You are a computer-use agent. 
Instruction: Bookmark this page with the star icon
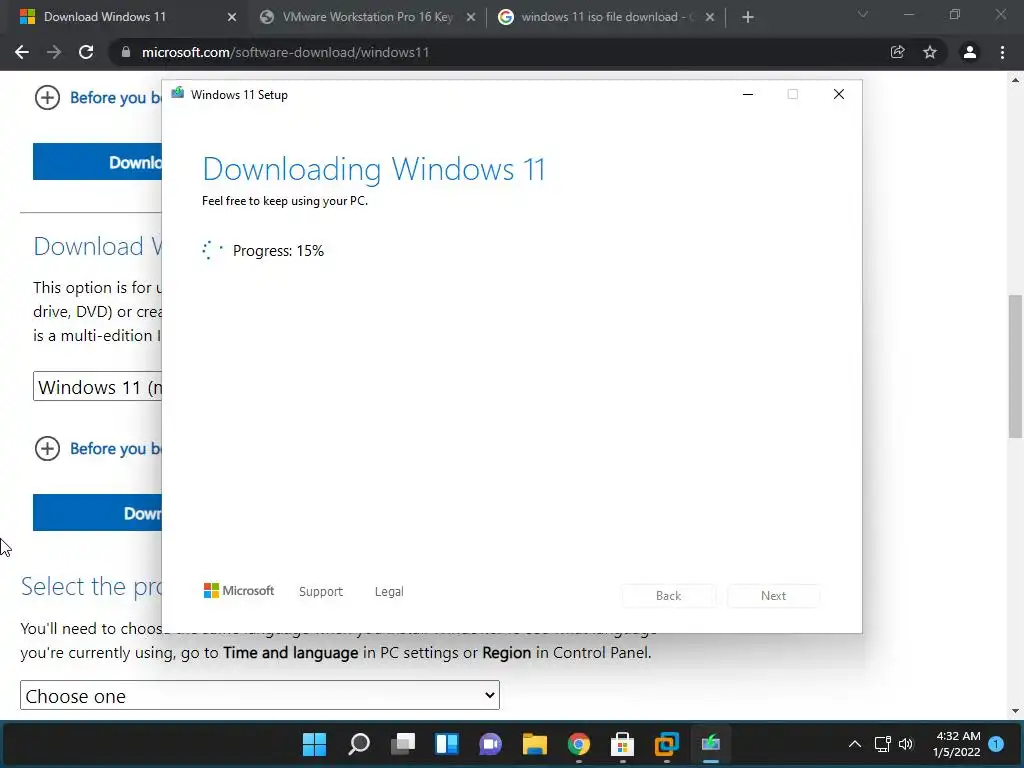pos(930,52)
